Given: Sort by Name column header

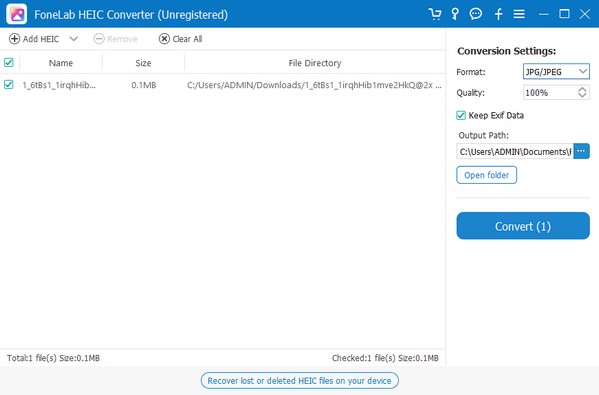Looking at the screenshot, I should coord(61,63).
